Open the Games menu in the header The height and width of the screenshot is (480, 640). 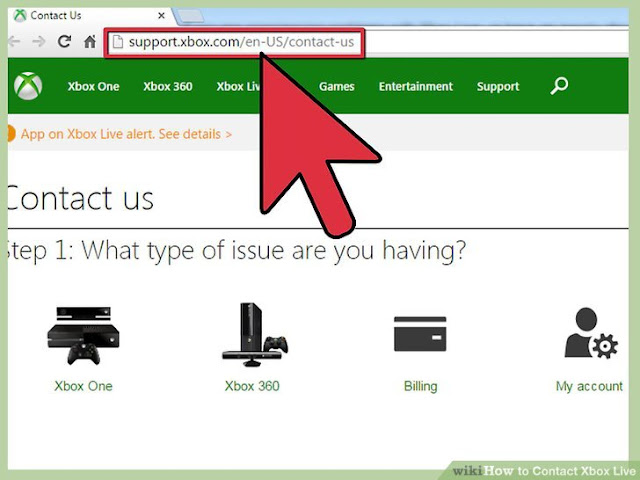point(337,87)
